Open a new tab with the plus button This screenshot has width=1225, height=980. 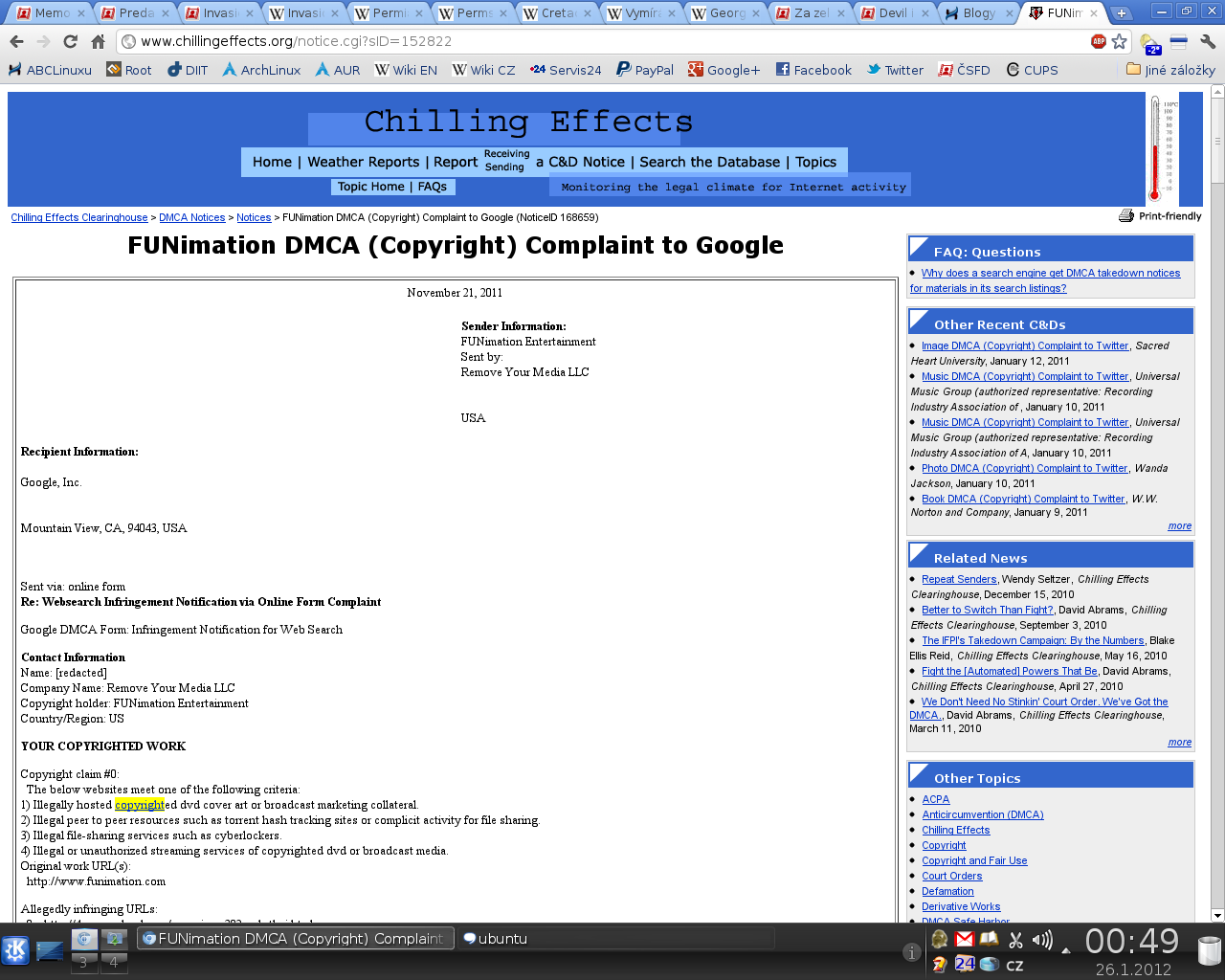pyautogui.click(x=1121, y=12)
